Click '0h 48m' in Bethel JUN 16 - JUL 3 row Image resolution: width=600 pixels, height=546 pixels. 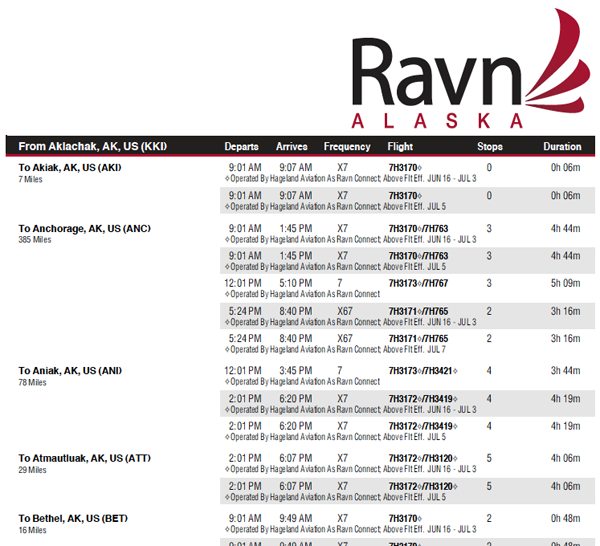565,518
